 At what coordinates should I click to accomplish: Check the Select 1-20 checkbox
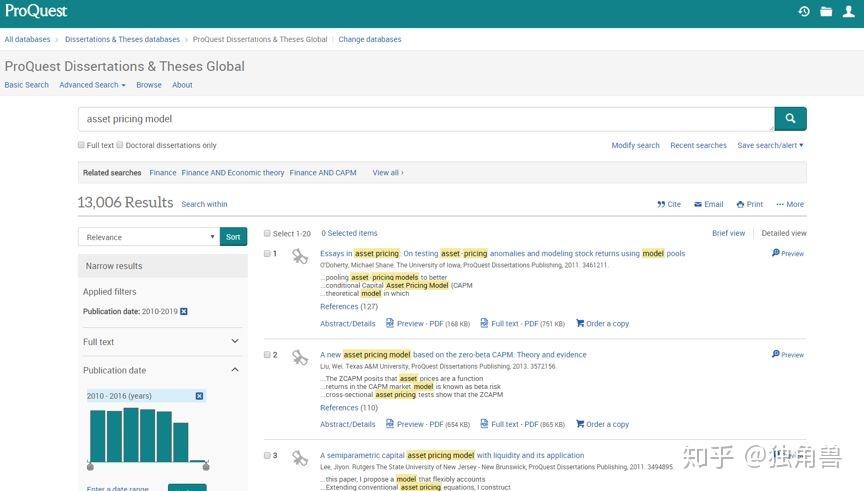pos(267,233)
